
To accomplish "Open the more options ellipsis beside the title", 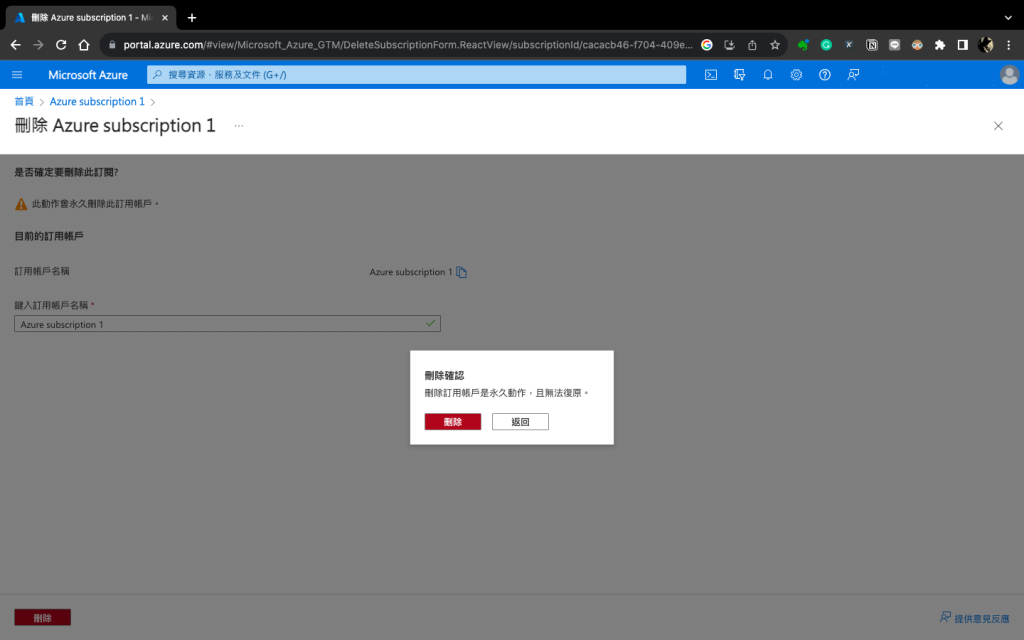I will point(239,126).
